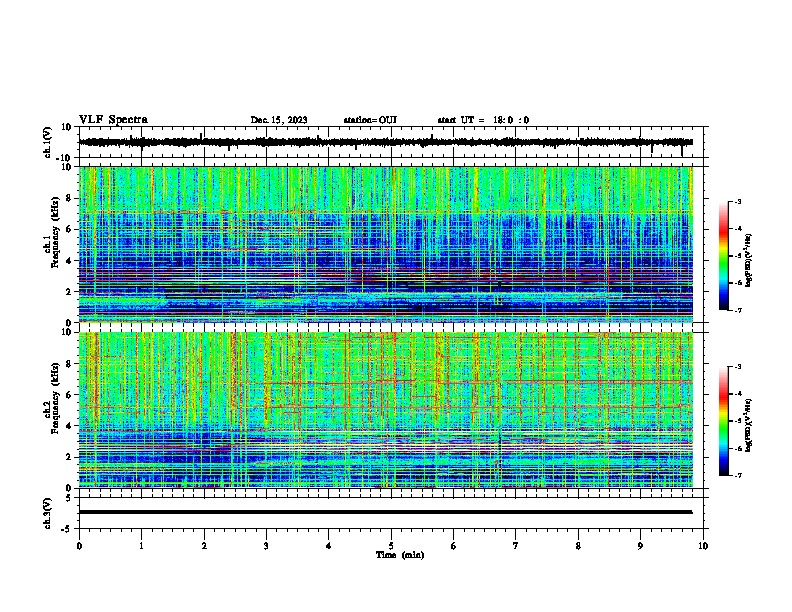Click the "8" kHz tick on ch.1 frequency axis
The image size is (792, 612).
69,198
